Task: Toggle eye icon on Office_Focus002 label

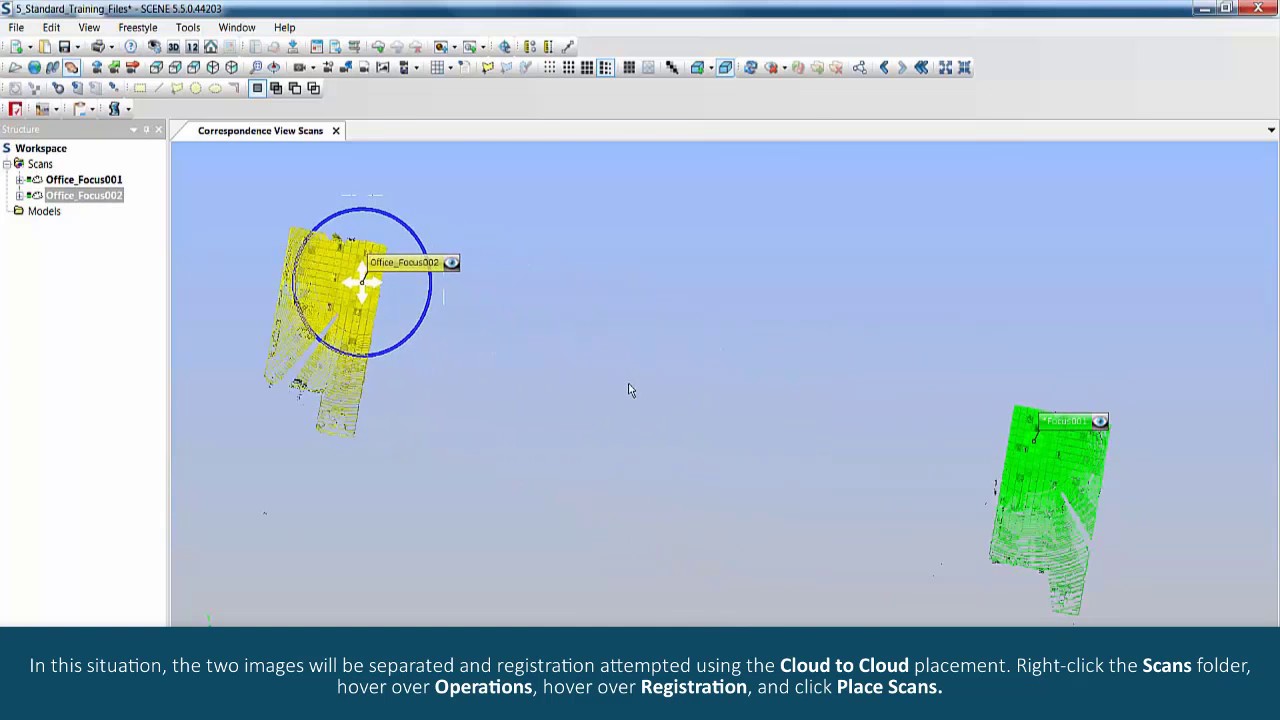Action: [451, 263]
